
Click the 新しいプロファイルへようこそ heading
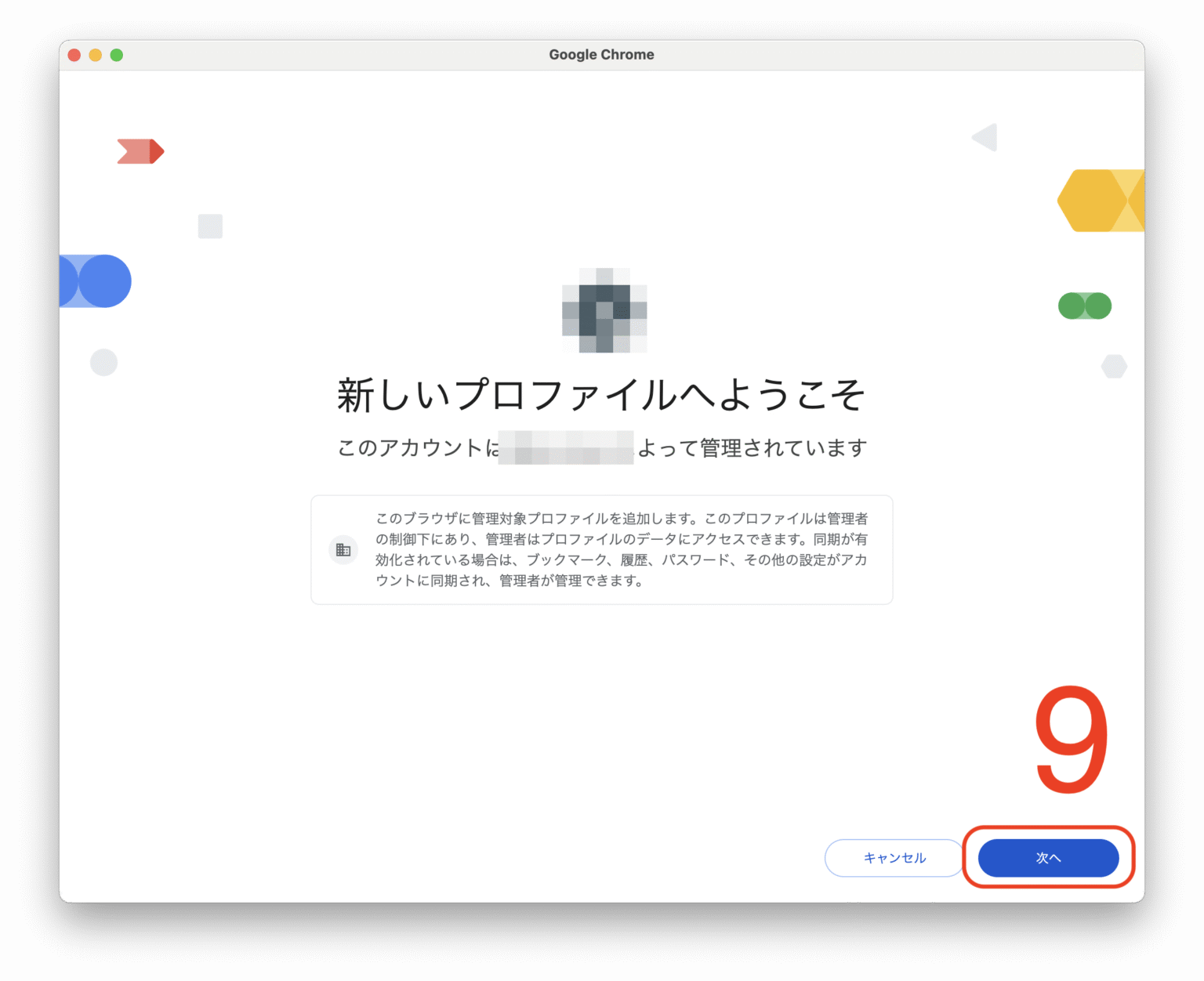[601, 394]
